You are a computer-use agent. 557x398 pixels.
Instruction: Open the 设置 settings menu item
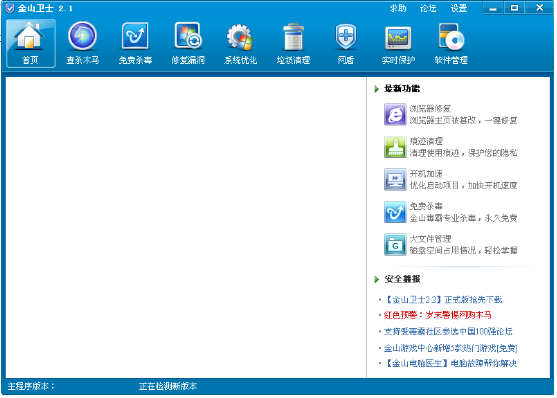coord(459,8)
